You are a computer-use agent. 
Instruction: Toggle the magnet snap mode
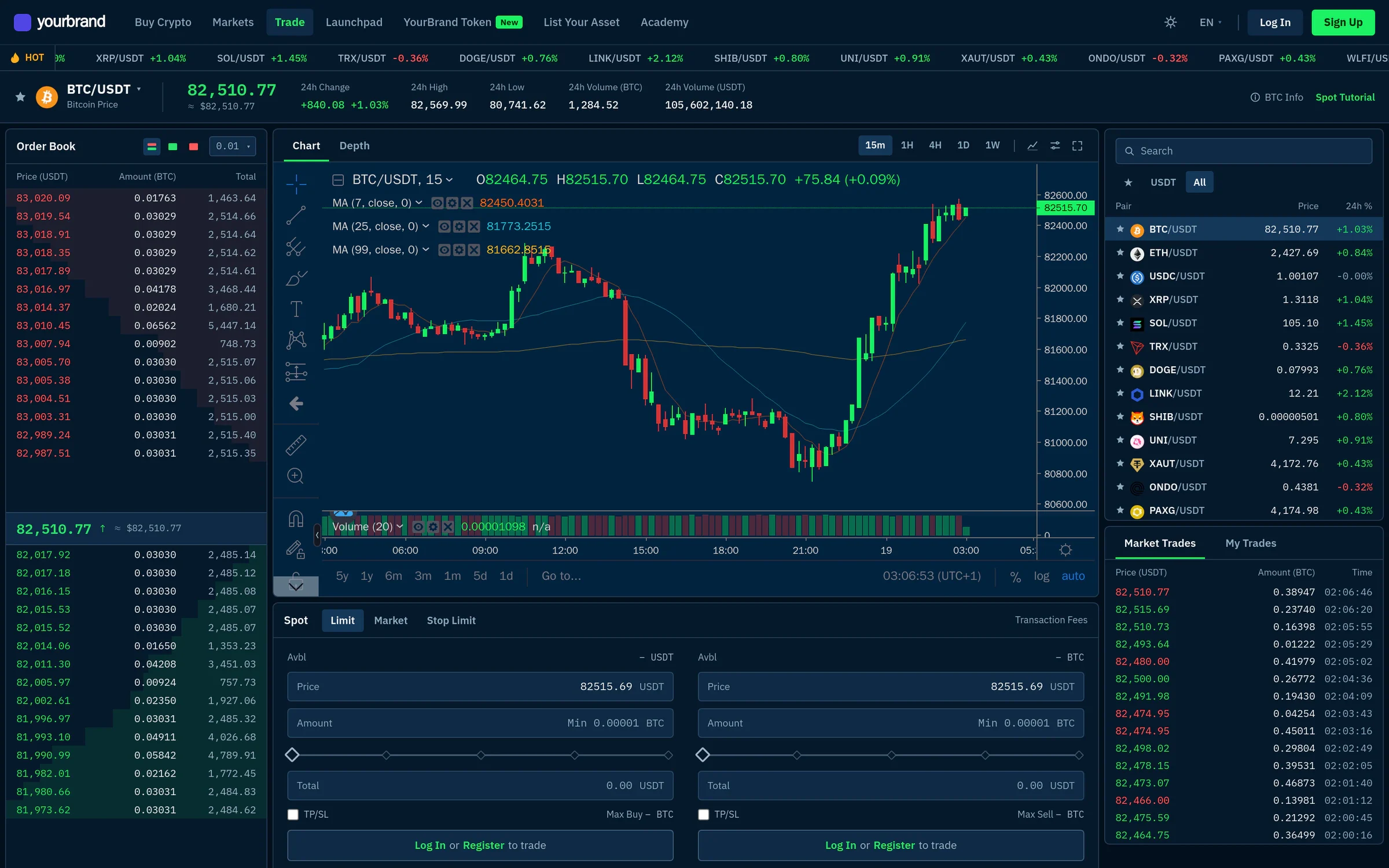296,518
